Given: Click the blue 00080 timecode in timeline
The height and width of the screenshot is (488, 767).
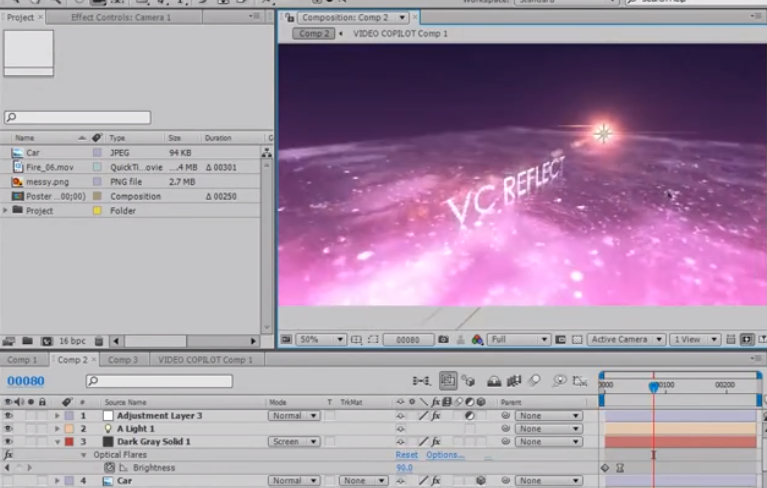Looking at the screenshot, I should (25, 381).
